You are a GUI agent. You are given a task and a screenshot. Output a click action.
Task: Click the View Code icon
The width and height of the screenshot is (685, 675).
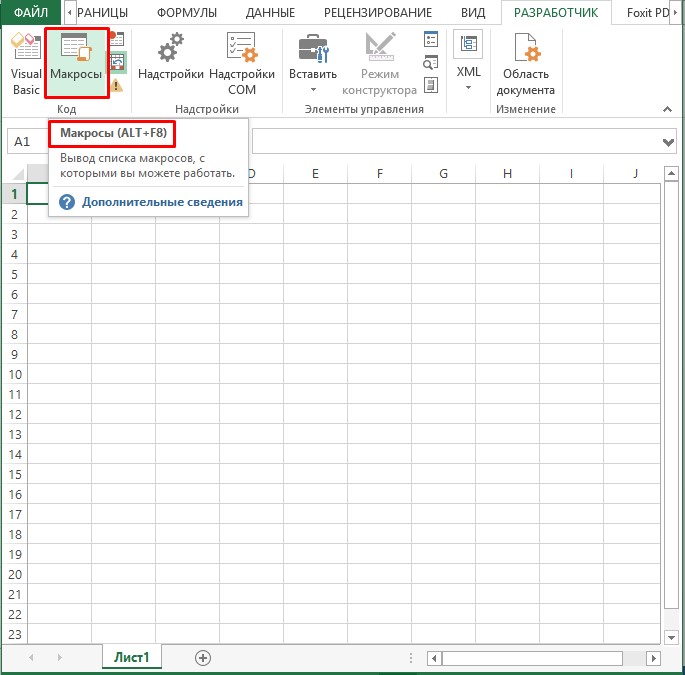pyautogui.click(x=431, y=62)
